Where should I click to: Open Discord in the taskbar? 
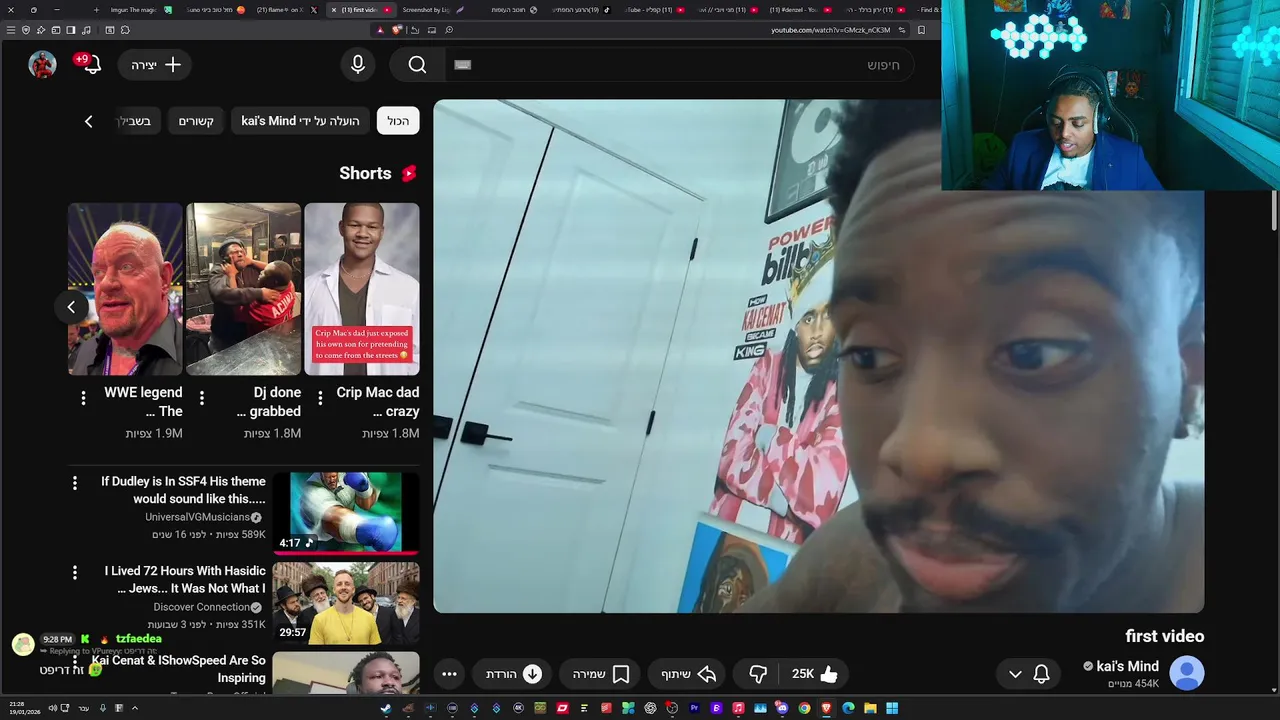point(782,708)
